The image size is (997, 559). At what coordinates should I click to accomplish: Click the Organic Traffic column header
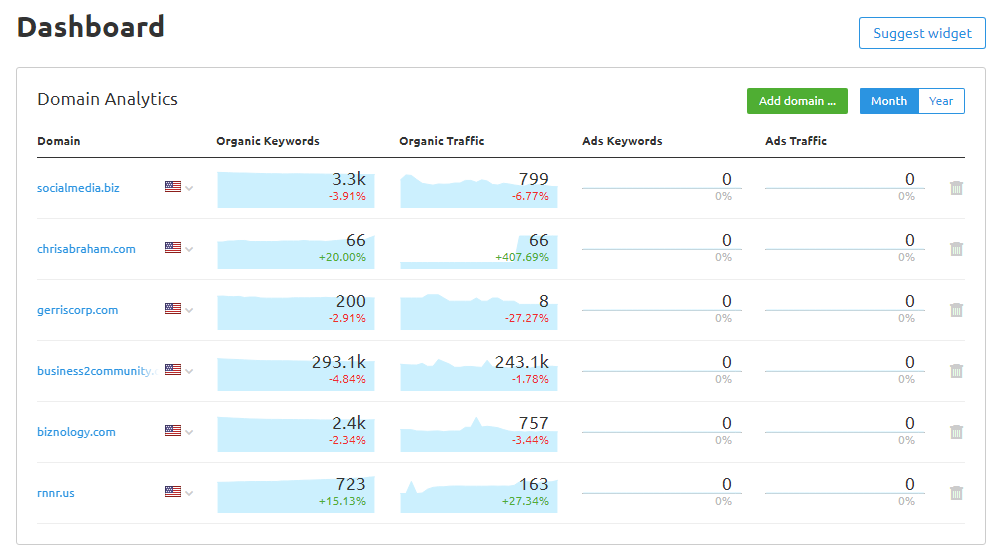tap(441, 141)
